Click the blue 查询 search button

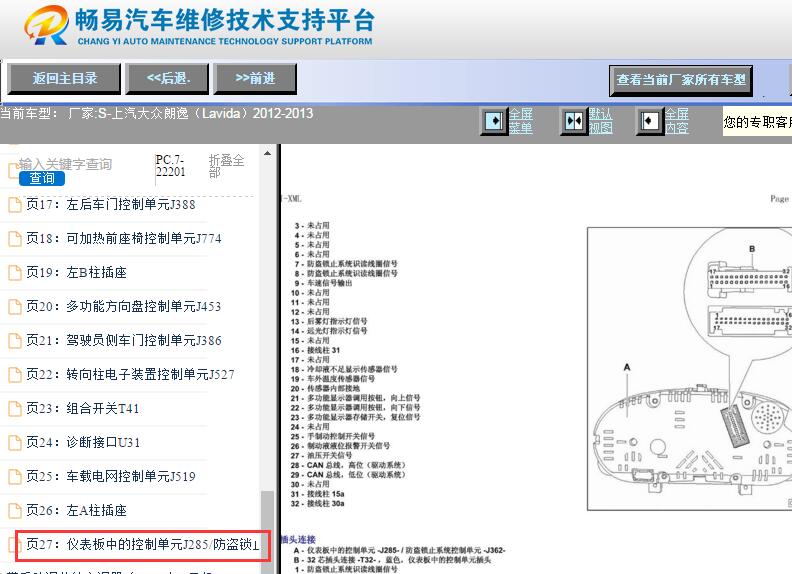coord(42,178)
